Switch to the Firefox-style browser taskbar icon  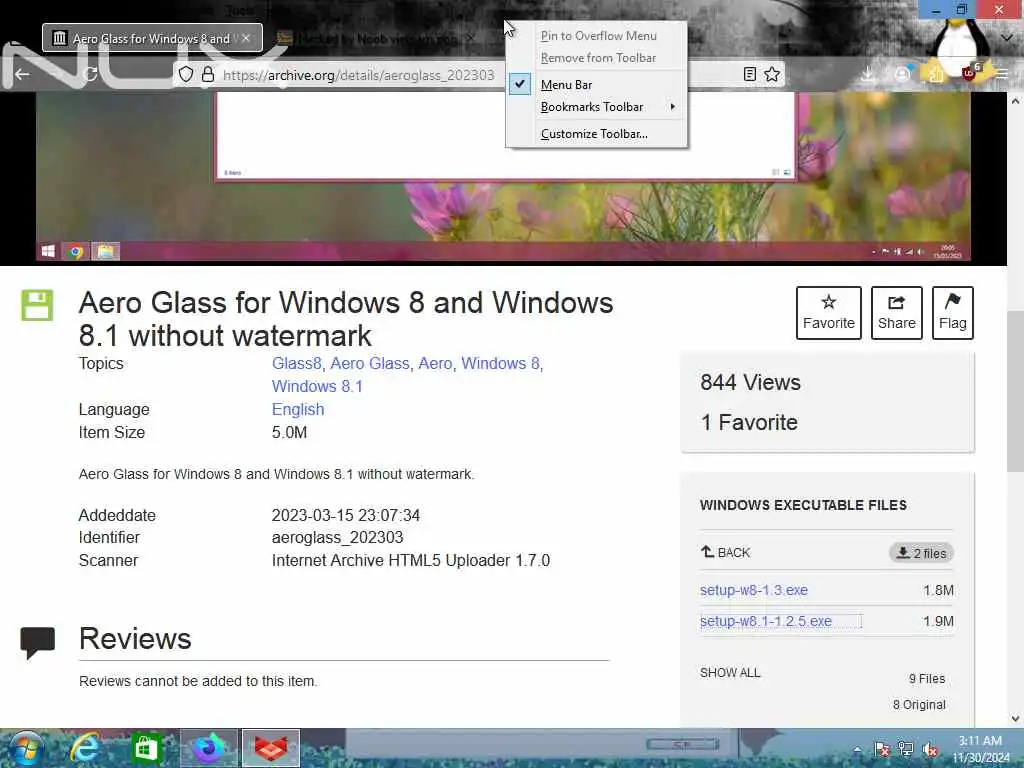(209, 748)
